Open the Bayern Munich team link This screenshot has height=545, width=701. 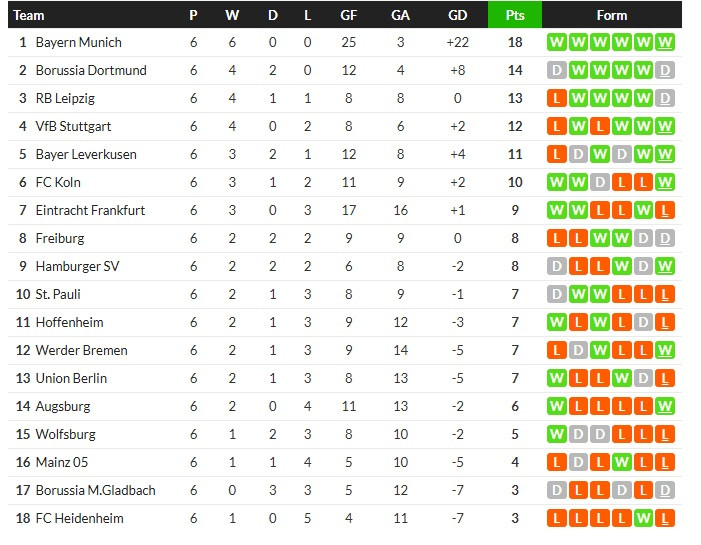click(78, 42)
